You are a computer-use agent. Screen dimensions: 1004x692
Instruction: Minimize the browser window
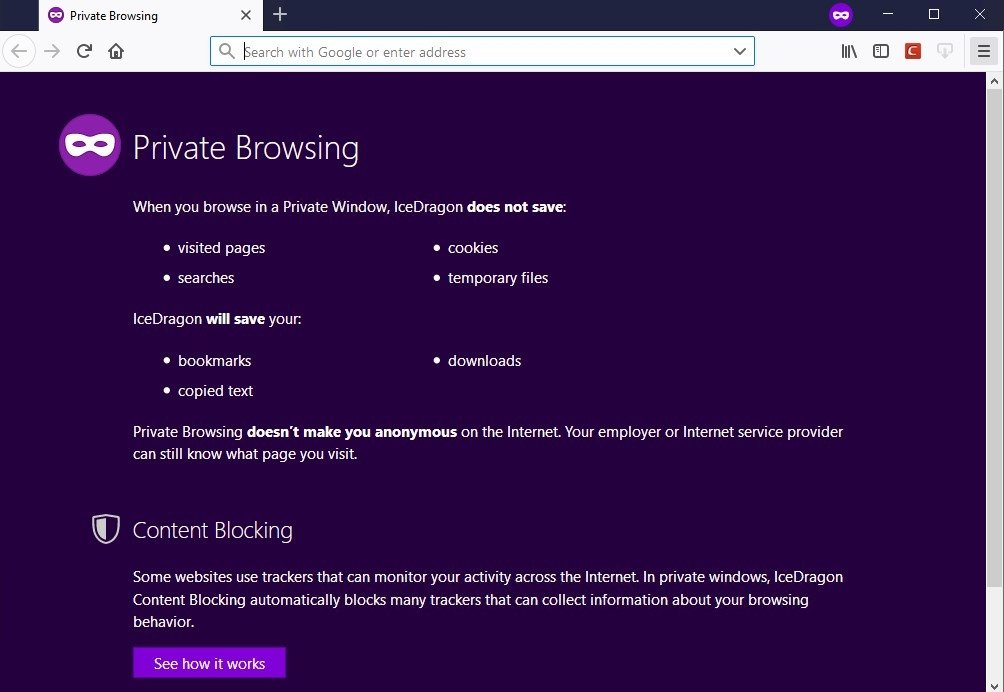[887, 14]
